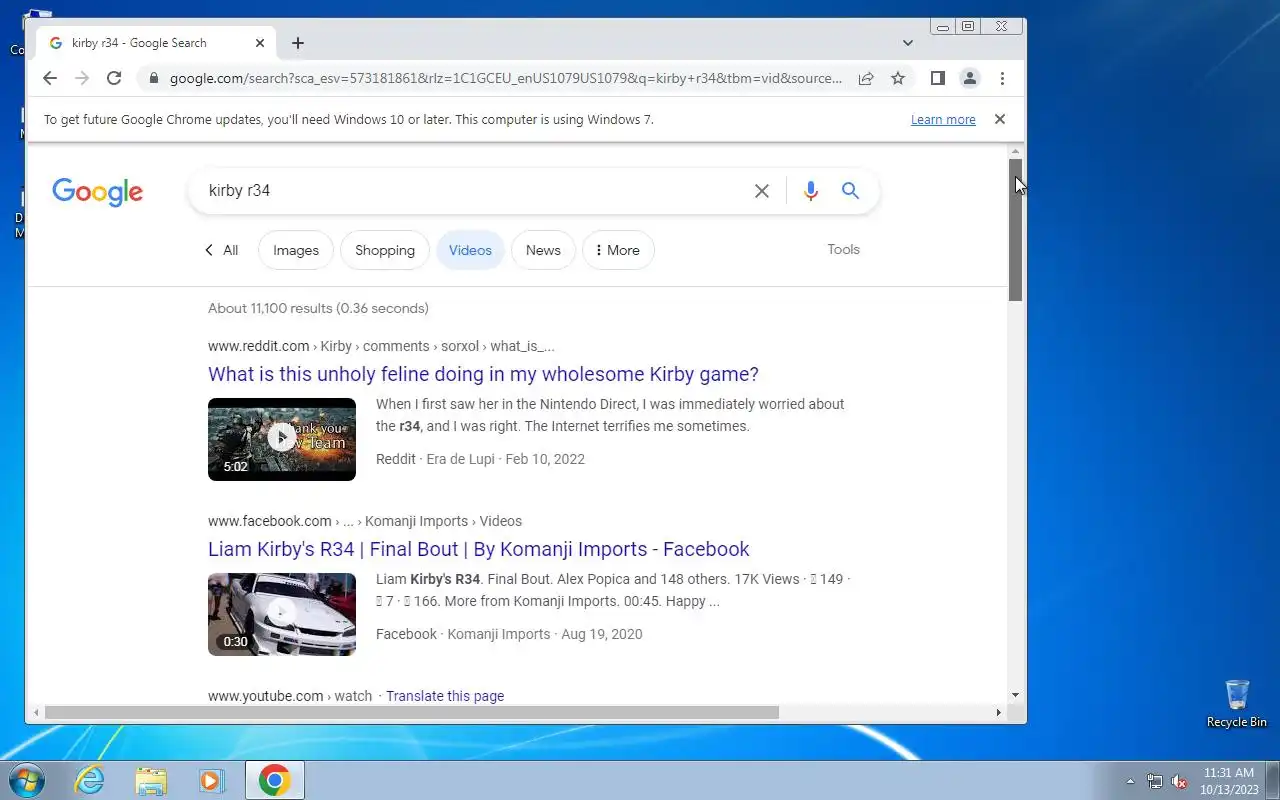Show hidden tray icons arrow
This screenshot has width=1280, height=800.
tap(1131, 781)
